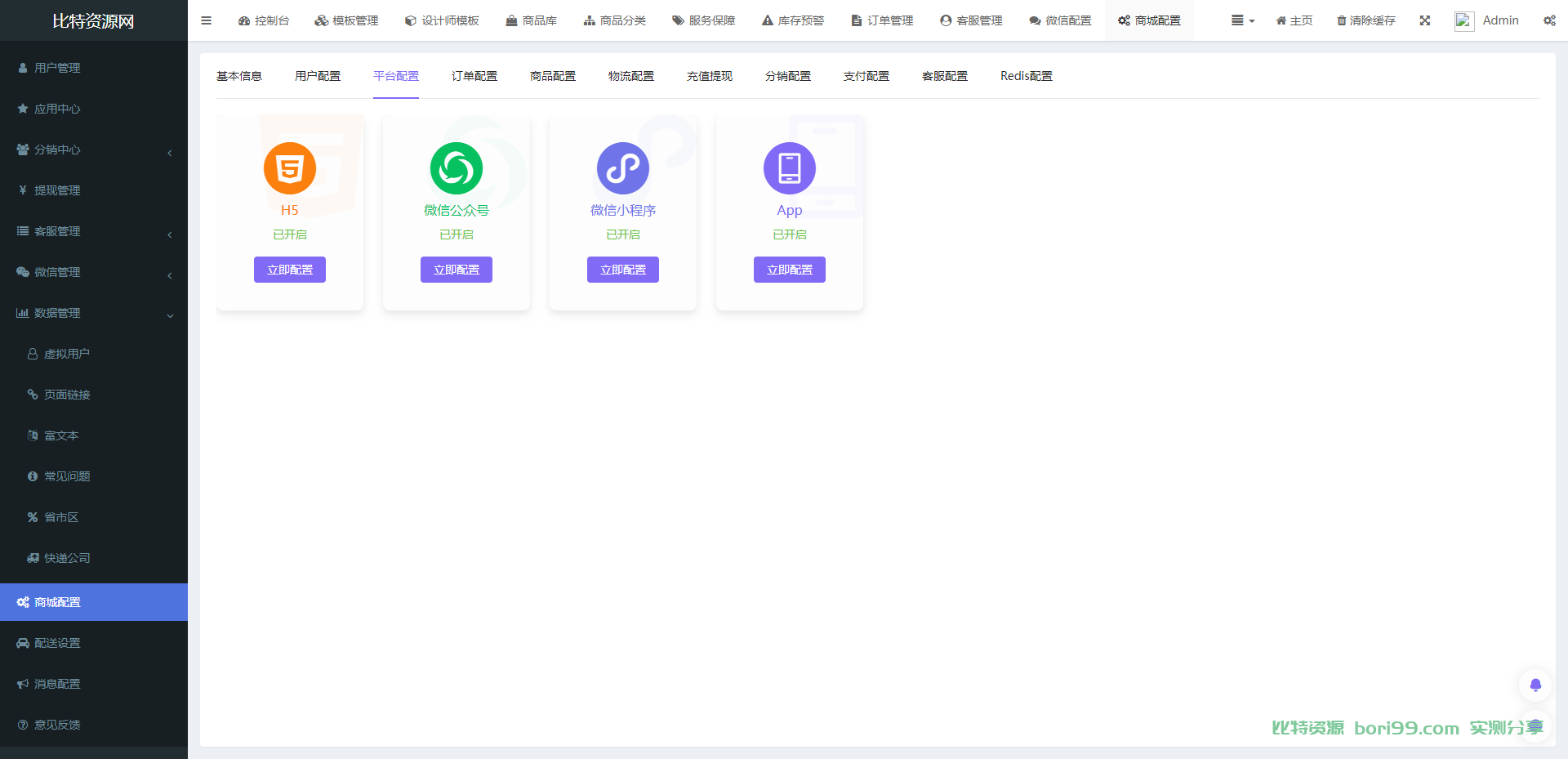Switch to the 充值提现 tab
The width and height of the screenshot is (1568, 759).
click(x=710, y=76)
